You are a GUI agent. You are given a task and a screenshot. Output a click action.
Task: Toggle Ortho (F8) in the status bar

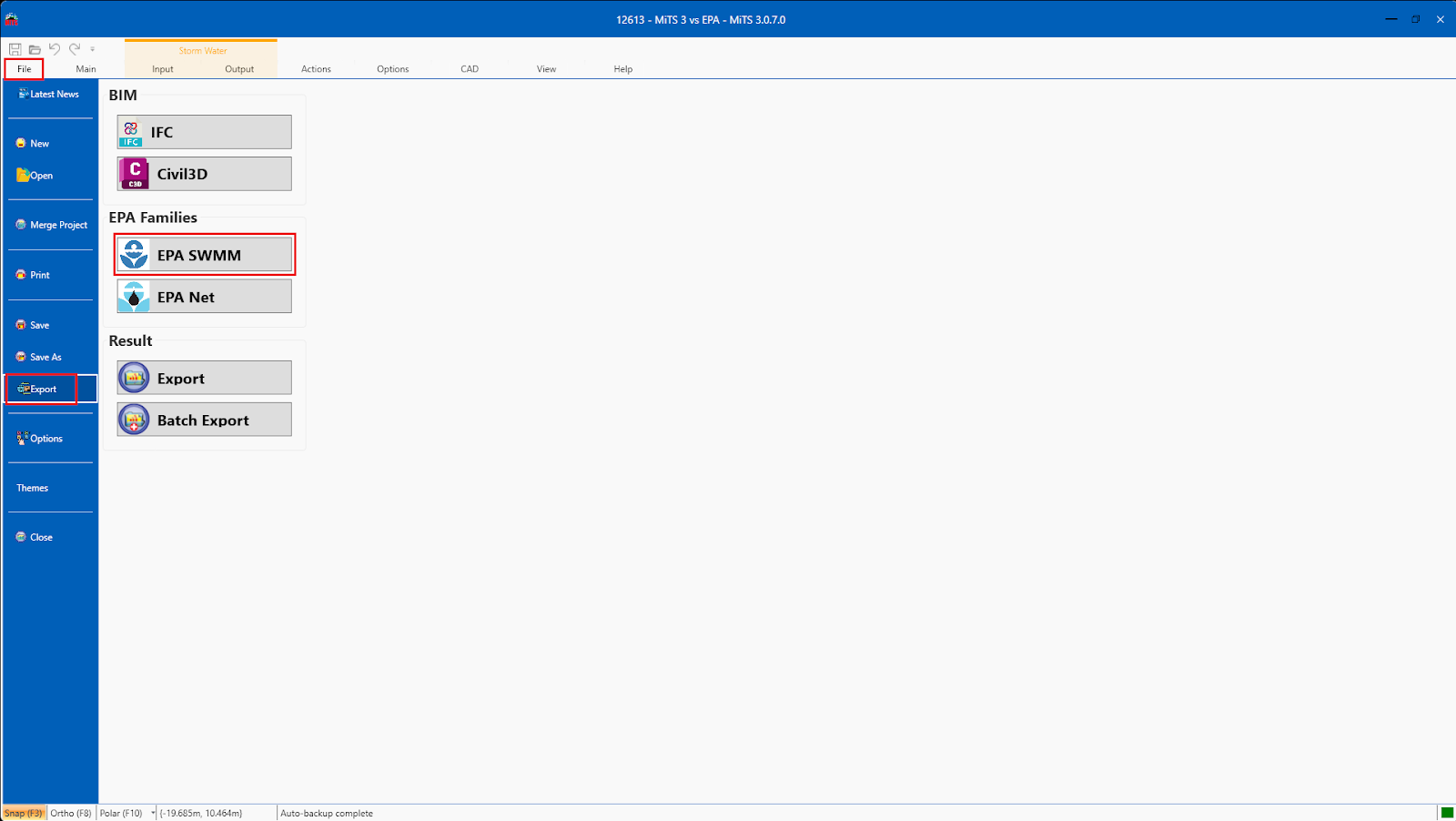(x=71, y=813)
